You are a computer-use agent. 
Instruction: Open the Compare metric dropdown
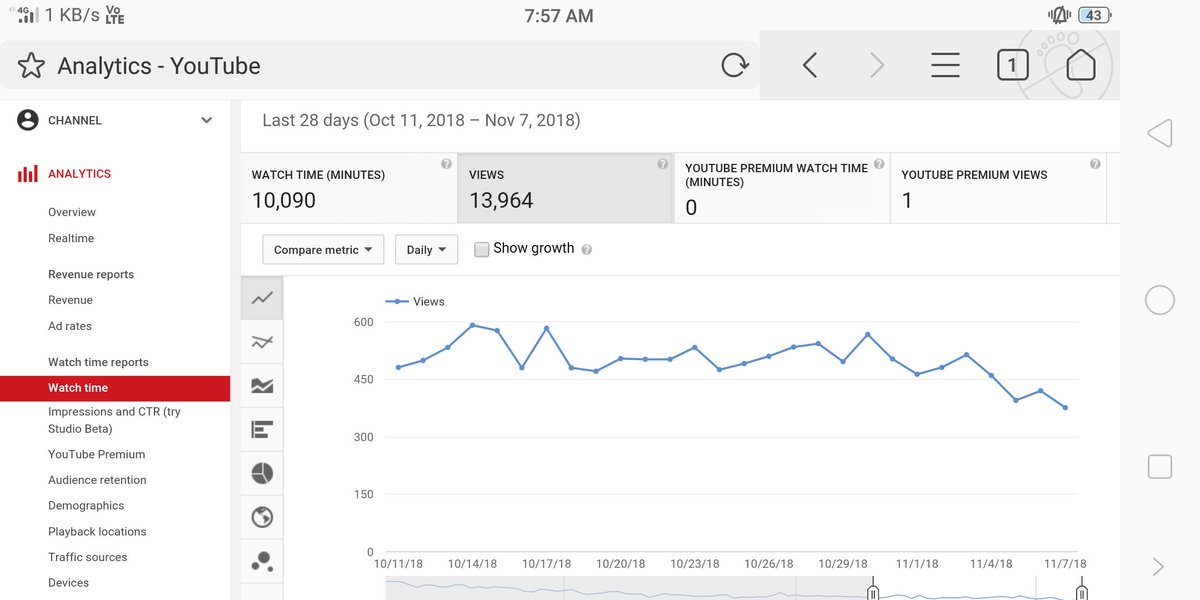pyautogui.click(x=323, y=250)
